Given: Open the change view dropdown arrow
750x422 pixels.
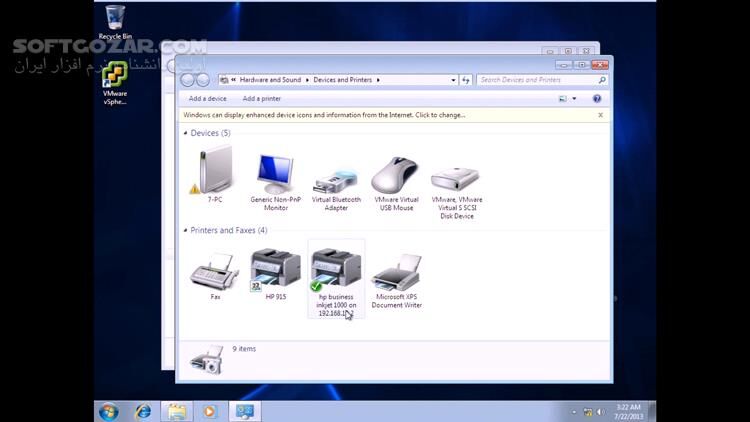Looking at the screenshot, I should click(x=575, y=99).
